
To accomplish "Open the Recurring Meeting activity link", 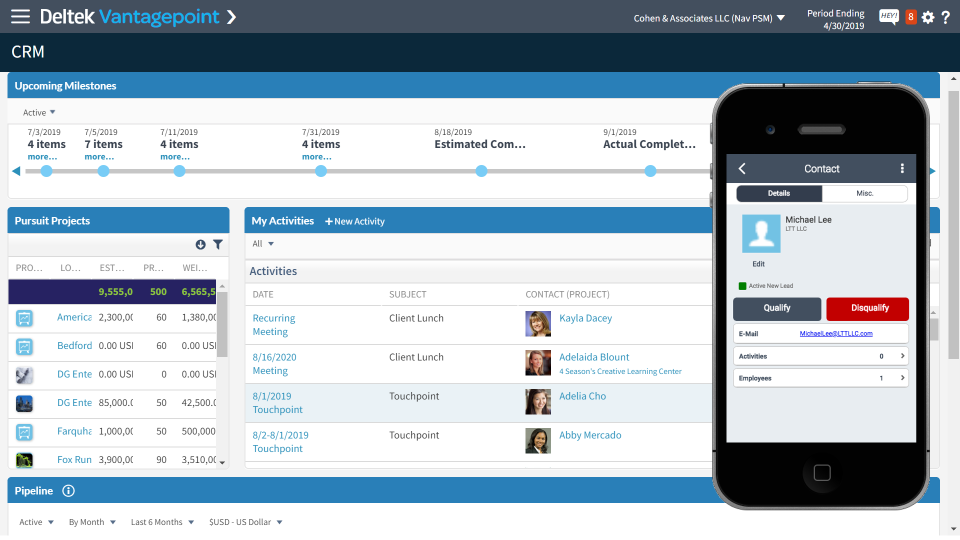I will pos(274,325).
